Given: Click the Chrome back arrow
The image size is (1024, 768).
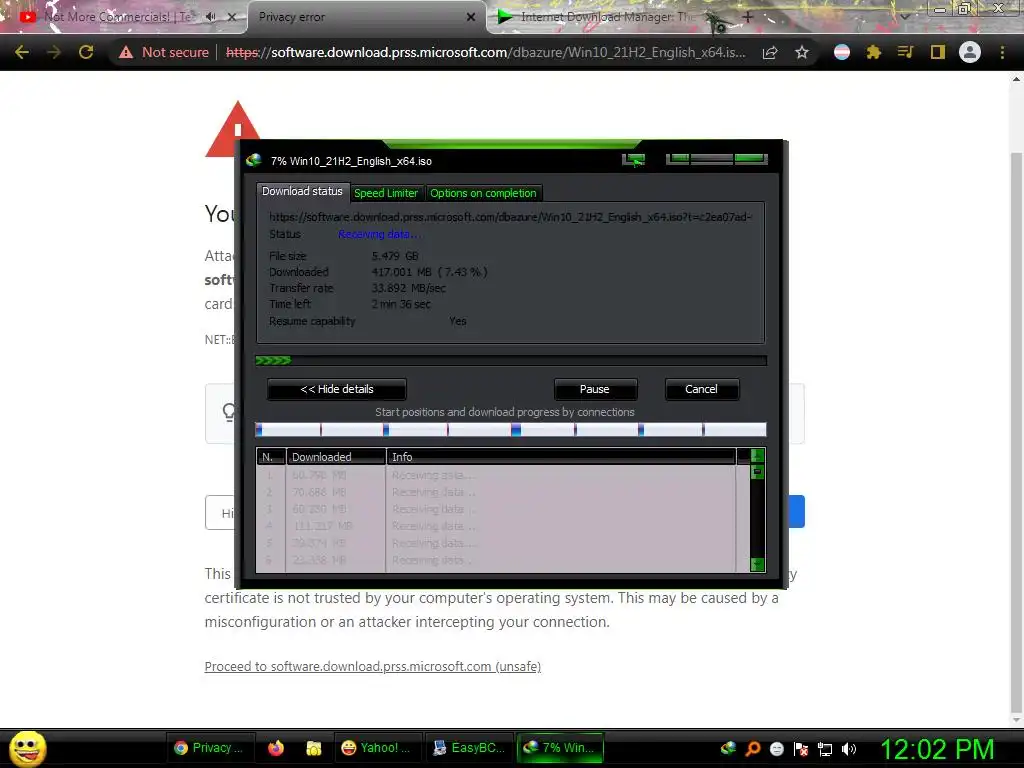Looking at the screenshot, I should tap(22, 52).
